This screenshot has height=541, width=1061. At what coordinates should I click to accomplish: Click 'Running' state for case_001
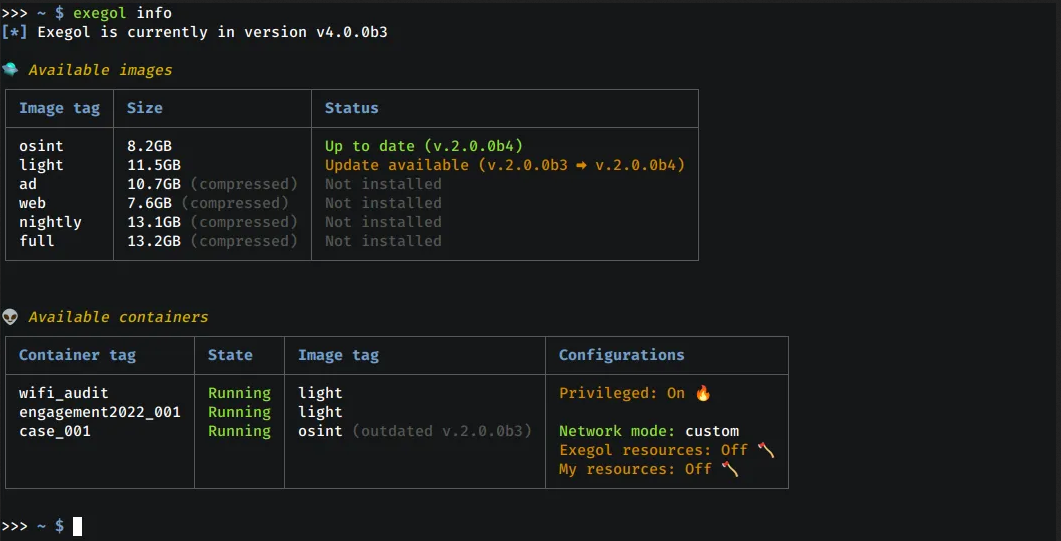click(x=239, y=431)
